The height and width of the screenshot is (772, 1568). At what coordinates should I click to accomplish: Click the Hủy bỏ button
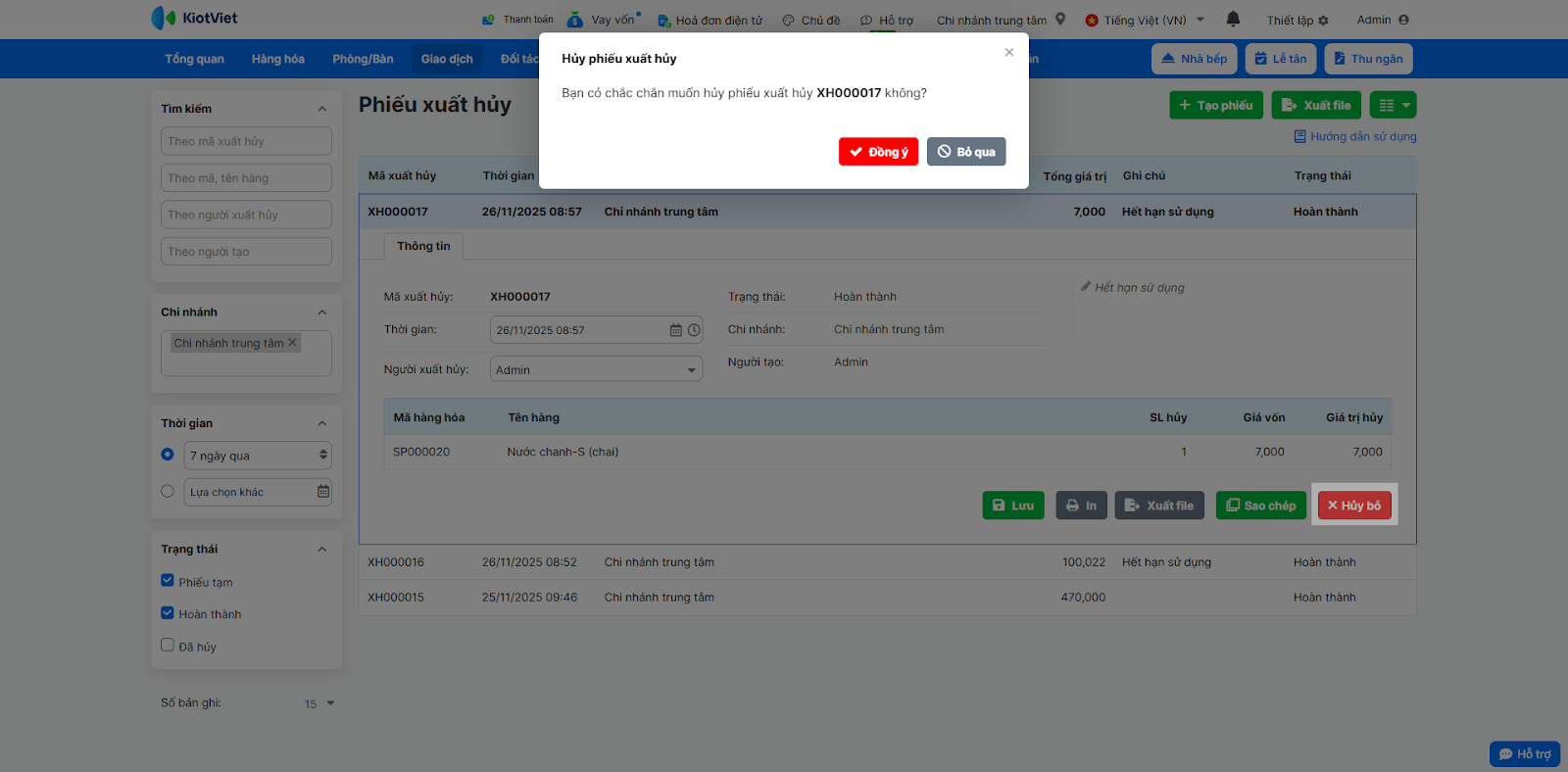click(1354, 506)
